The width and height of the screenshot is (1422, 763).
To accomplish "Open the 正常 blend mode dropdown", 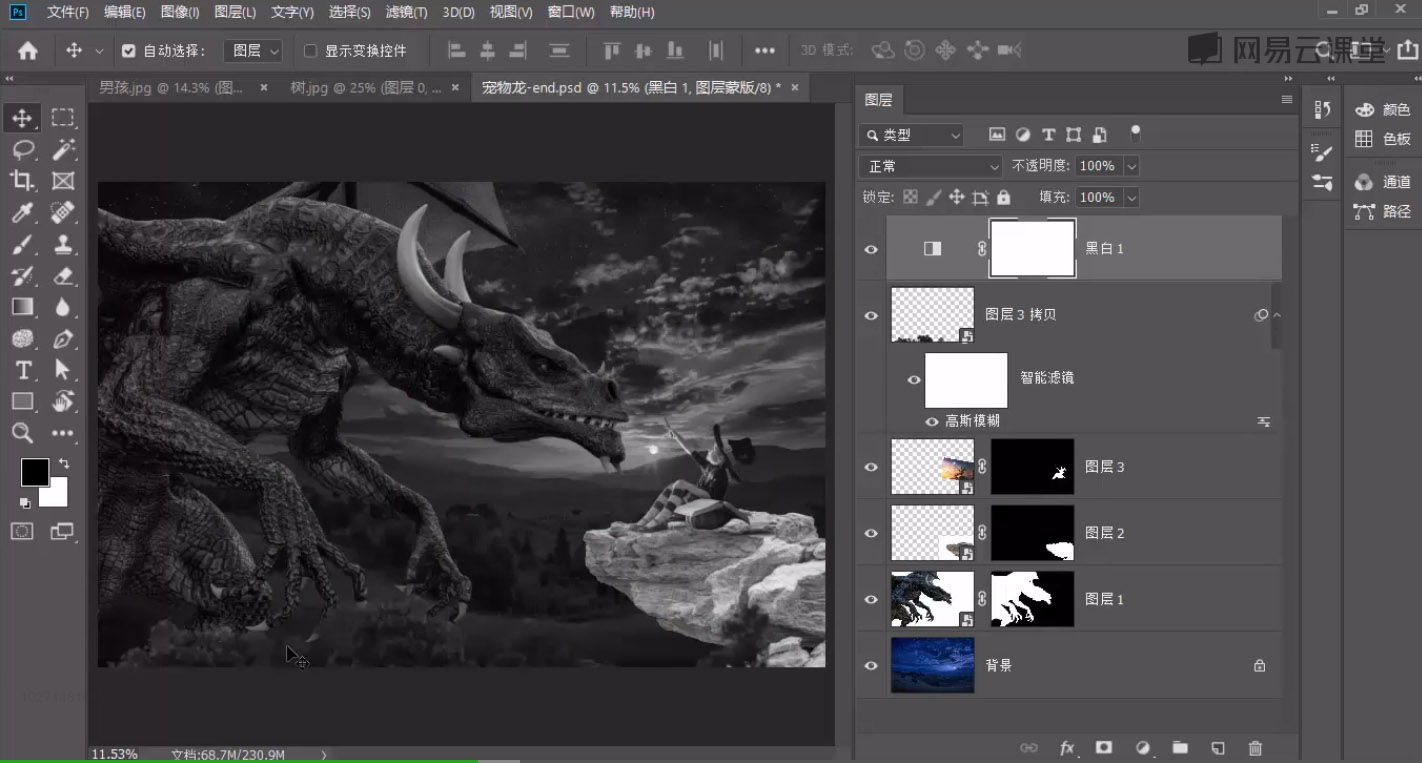I will tap(930, 166).
